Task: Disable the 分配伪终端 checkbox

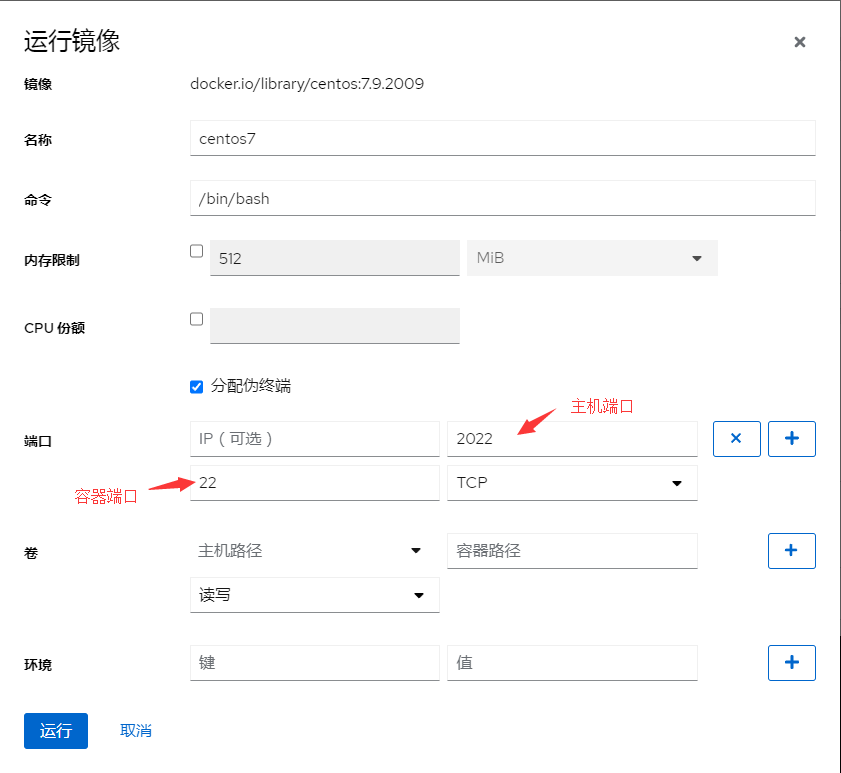Action: pos(196,386)
